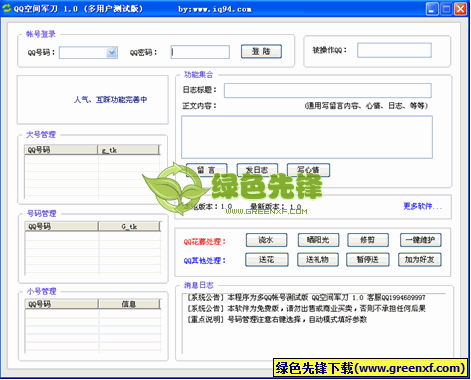Select G_tk column header in 号码管理
Image resolution: width=471 pixels, height=380 pixels.
point(129,226)
